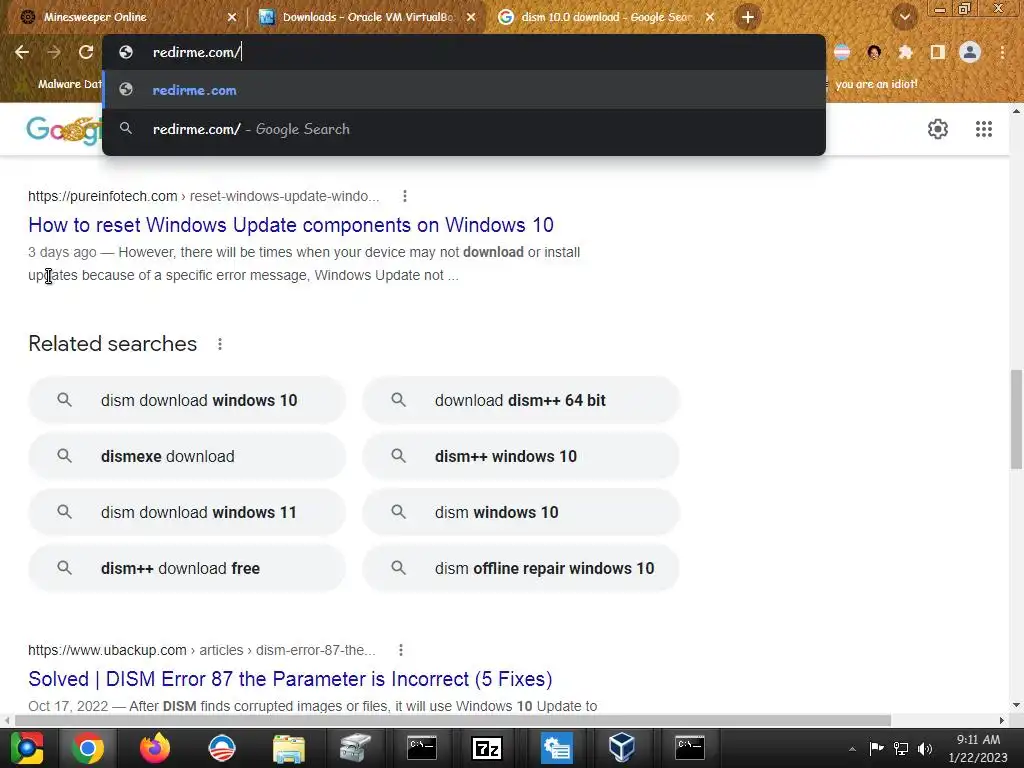Open the blue white round taskbar icon

point(221,748)
